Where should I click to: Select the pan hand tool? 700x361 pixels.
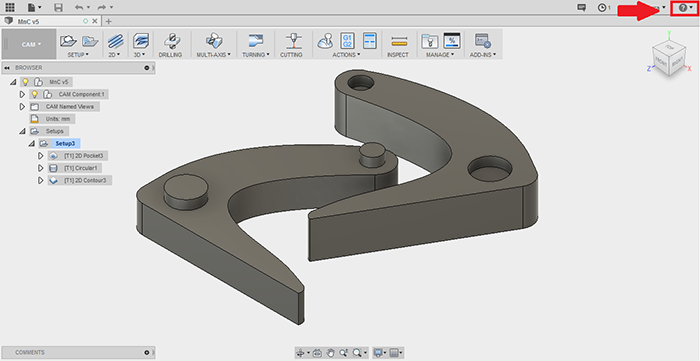pyautogui.click(x=330, y=353)
